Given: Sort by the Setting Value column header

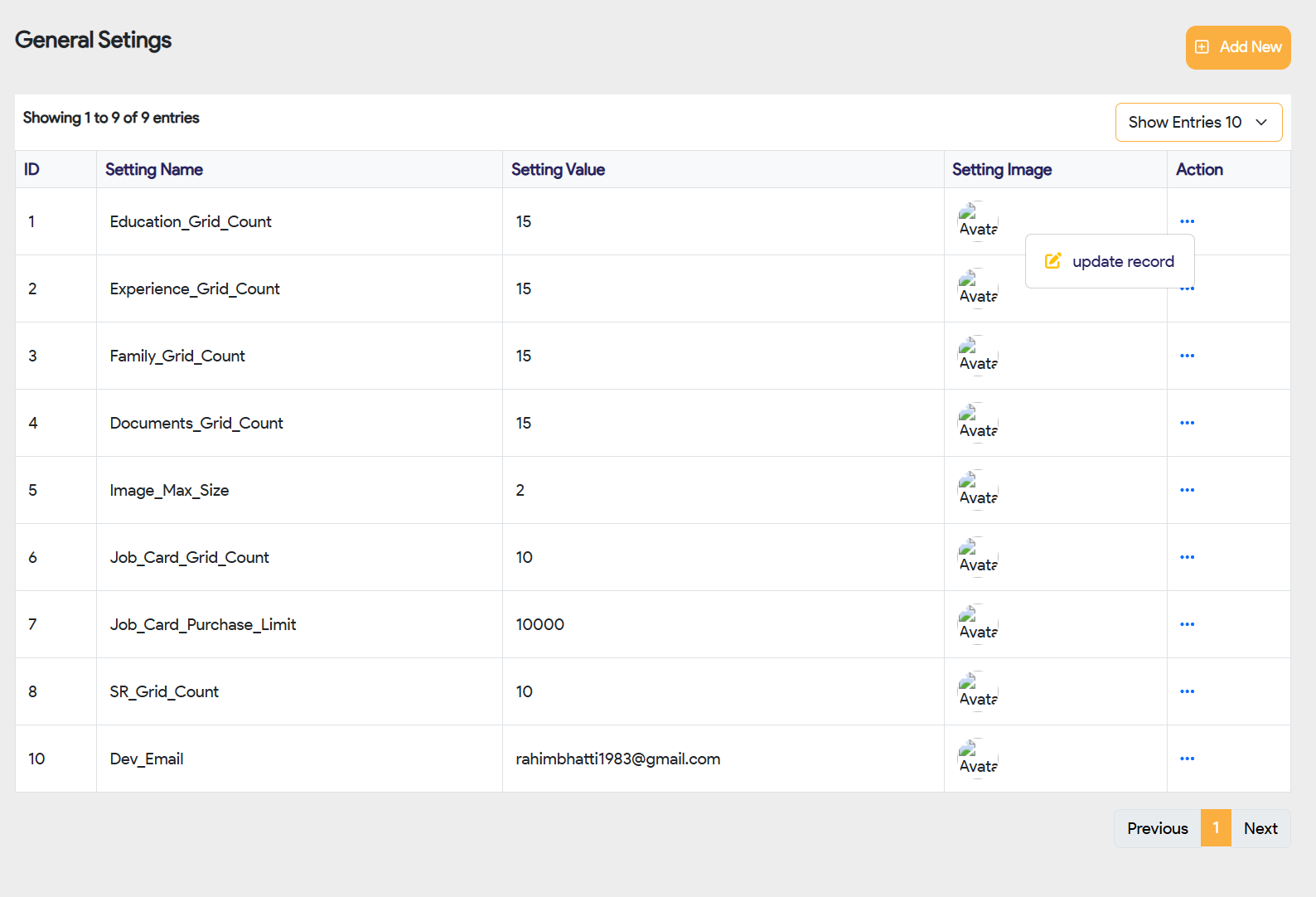Looking at the screenshot, I should pos(558,169).
